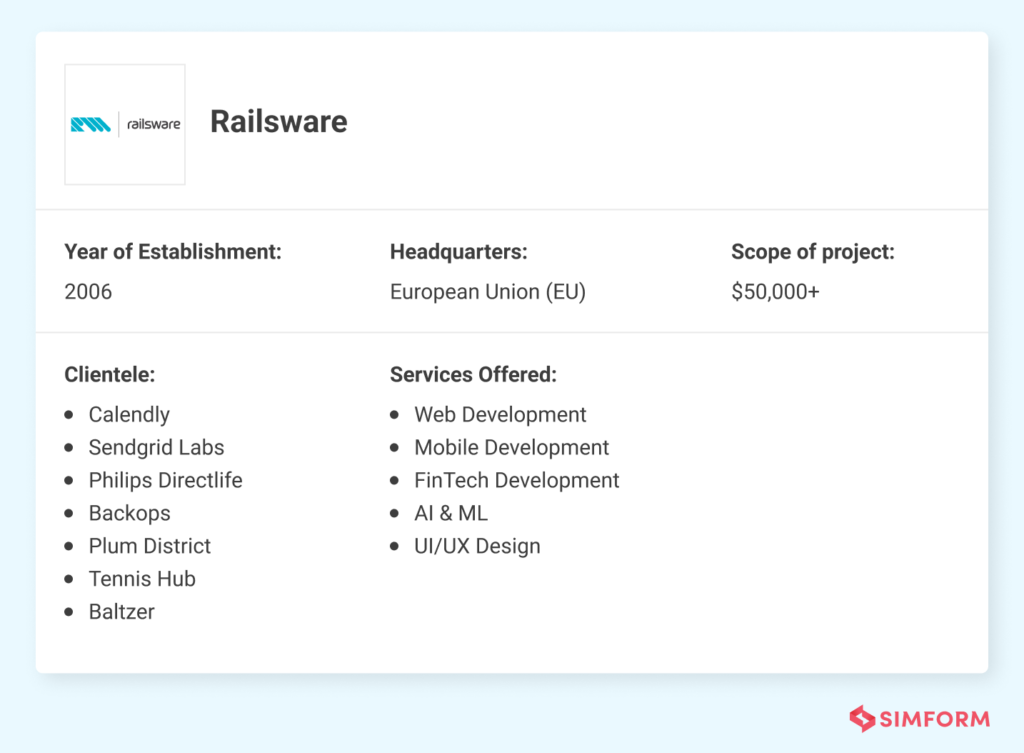Click the UI/UX Design service item
The height and width of the screenshot is (753, 1024).
point(477,546)
